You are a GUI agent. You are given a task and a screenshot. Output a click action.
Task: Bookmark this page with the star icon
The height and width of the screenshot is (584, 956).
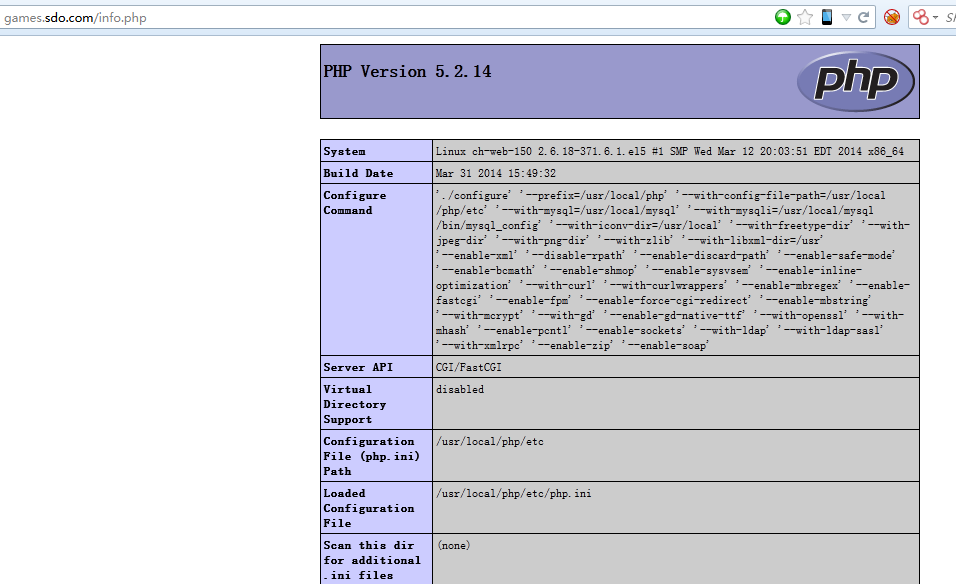(x=805, y=17)
